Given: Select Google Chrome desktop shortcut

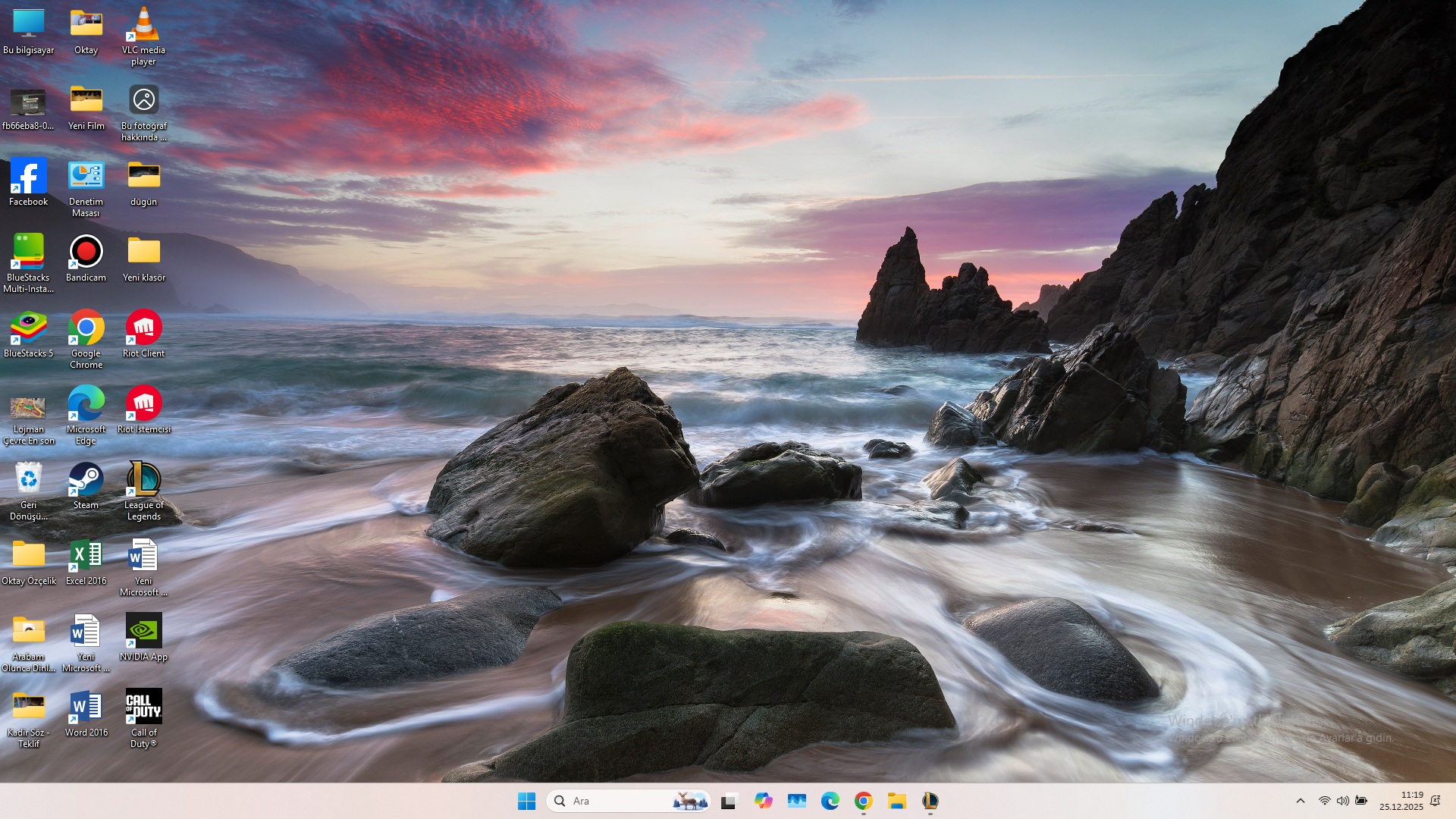Looking at the screenshot, I should (x=86, y=340).
